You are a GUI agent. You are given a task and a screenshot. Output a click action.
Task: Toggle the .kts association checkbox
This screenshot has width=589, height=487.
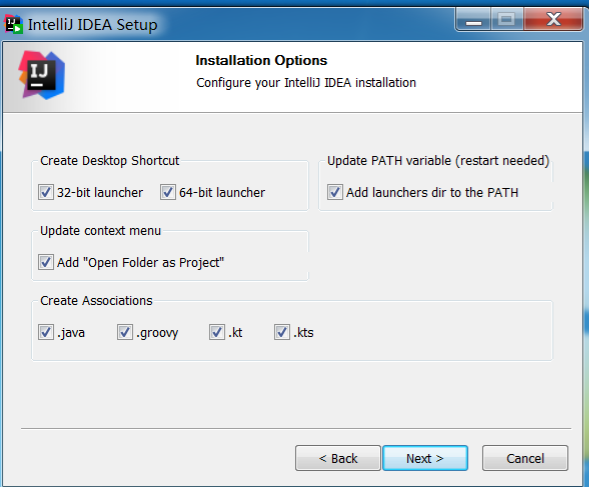(x=282, y=333)
